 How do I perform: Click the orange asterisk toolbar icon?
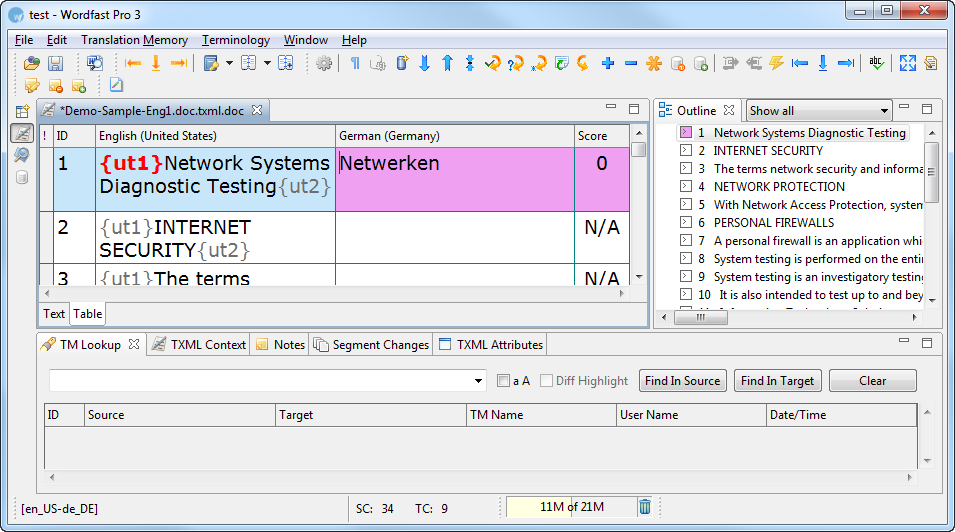click(654, 64)
